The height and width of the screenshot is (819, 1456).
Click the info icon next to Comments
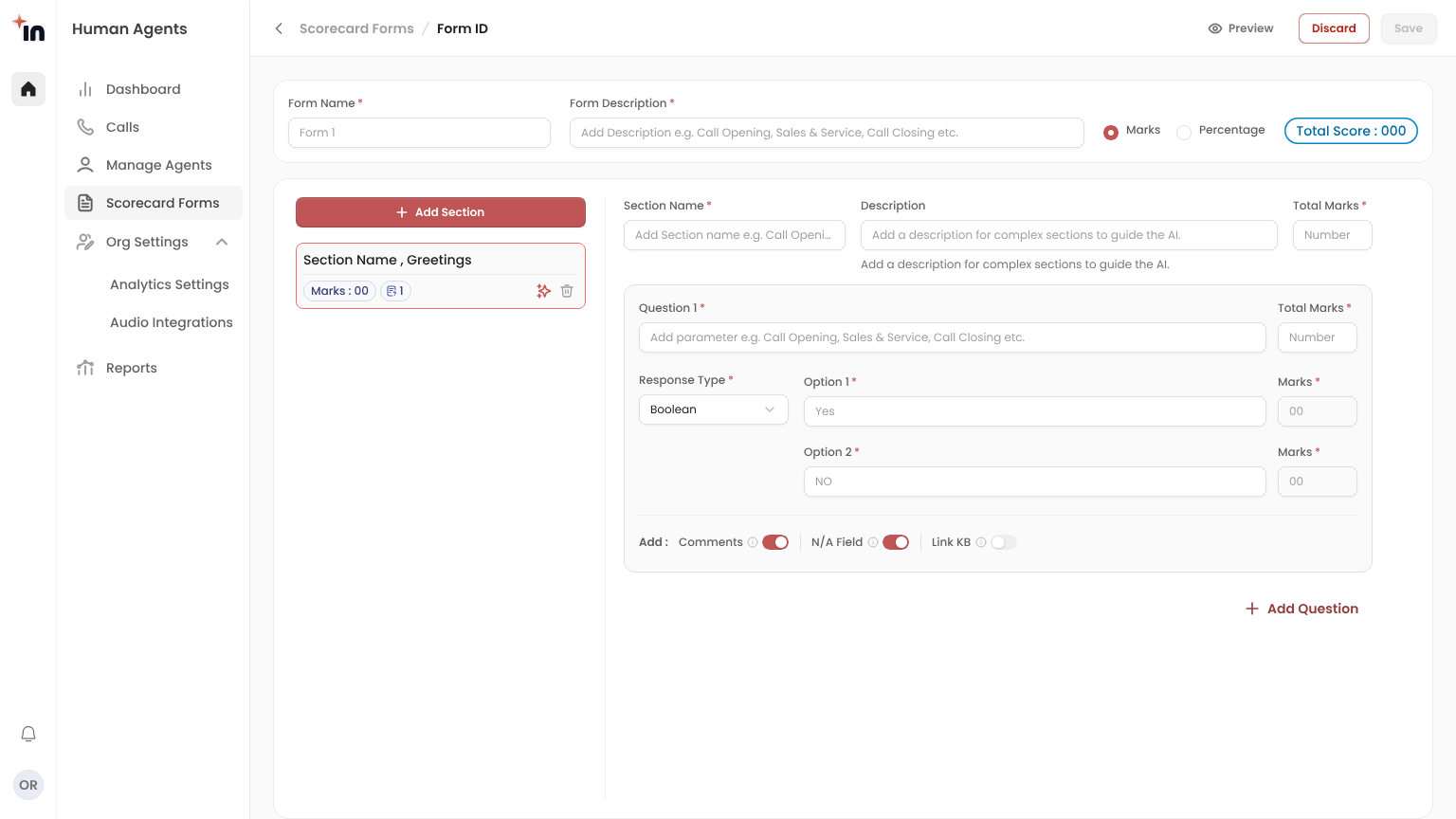(753, 542)
